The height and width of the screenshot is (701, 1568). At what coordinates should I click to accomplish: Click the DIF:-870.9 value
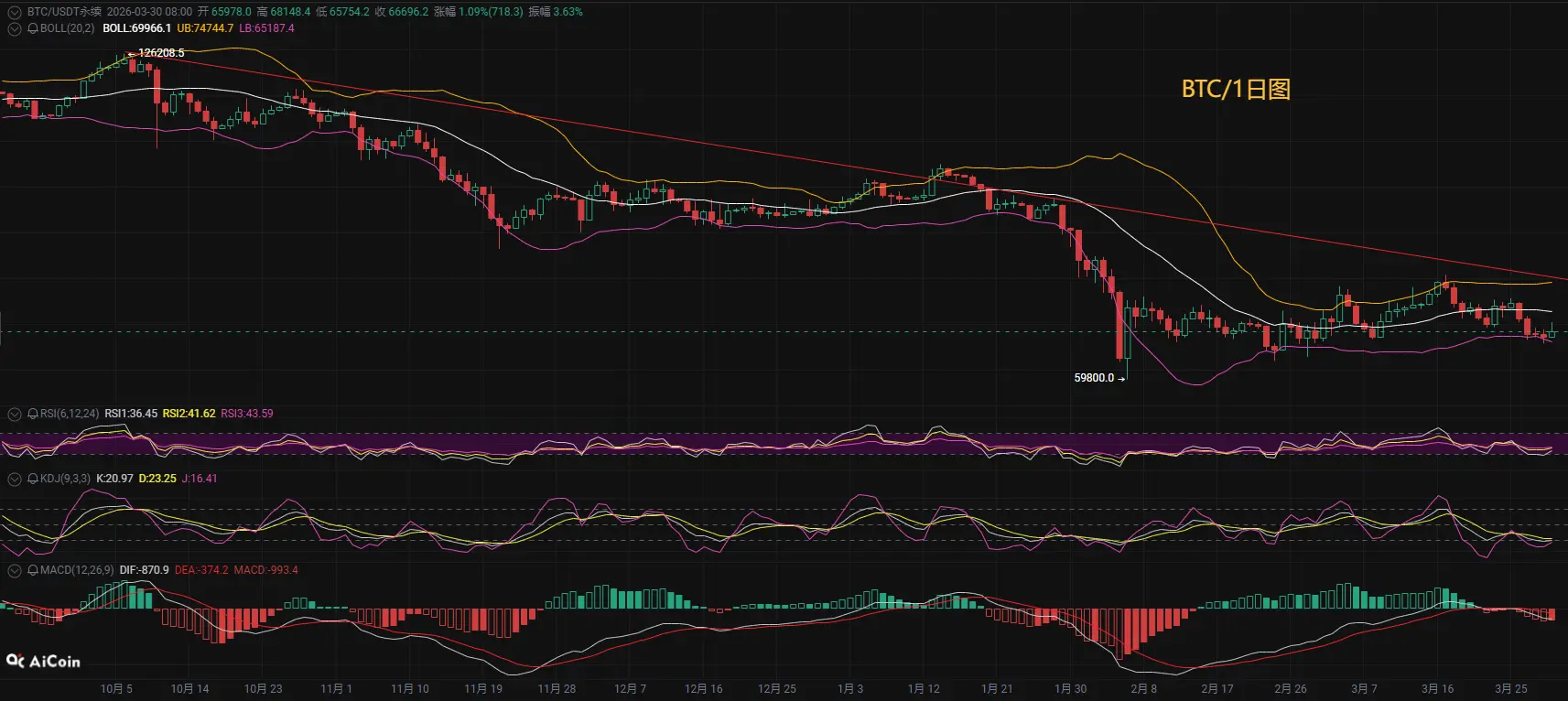coord(144,570)
